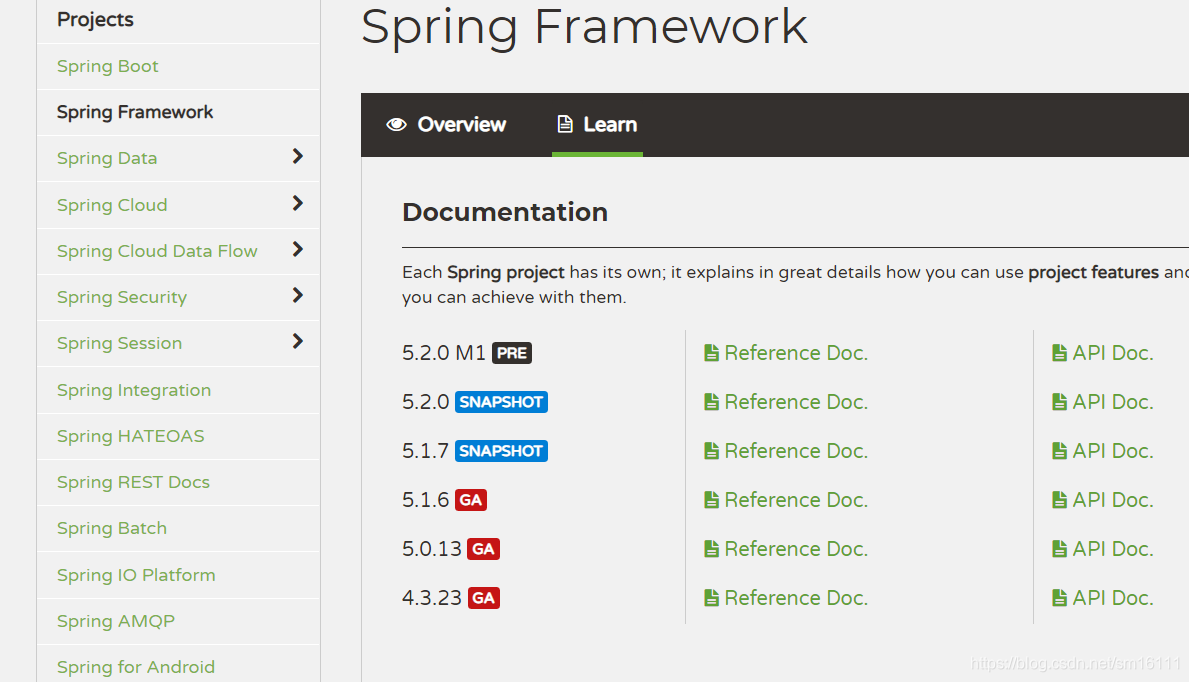1189x682 pixels.
Task: Select Spring Framework in the sidebar
Action: pyautogui.click(x=135, y=112)
